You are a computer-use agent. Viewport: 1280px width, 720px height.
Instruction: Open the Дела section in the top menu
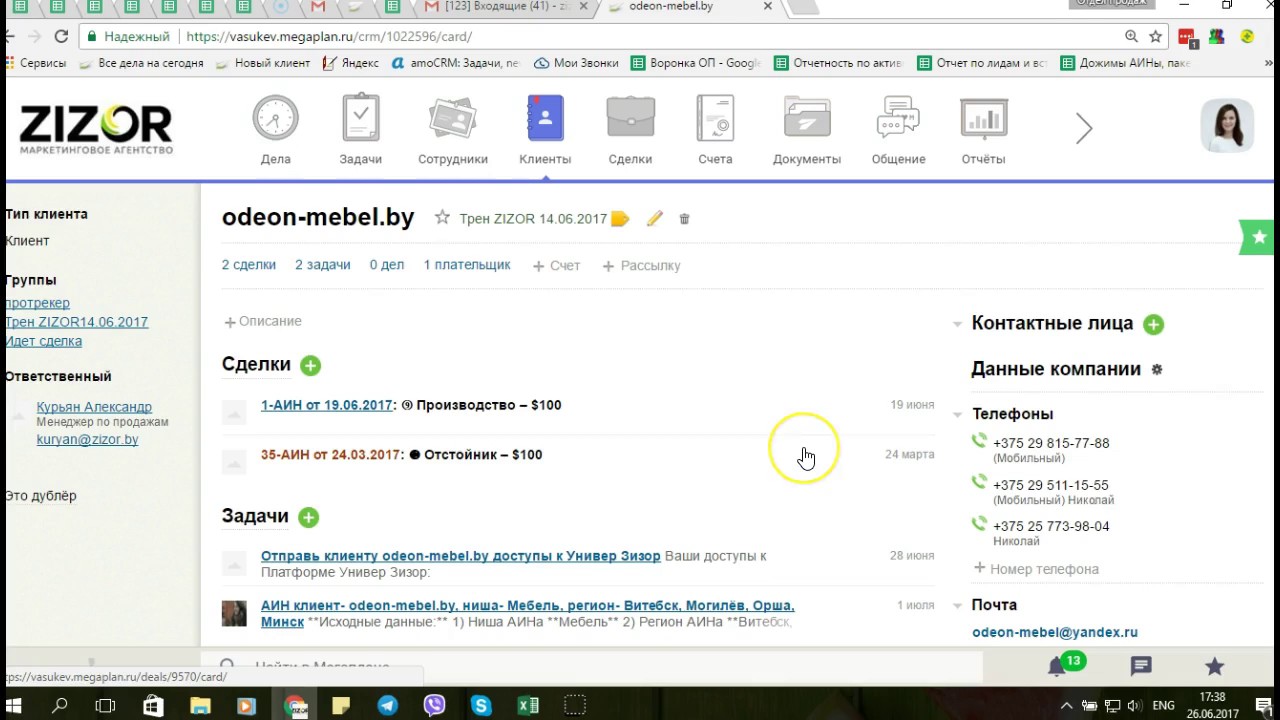pos(275,130)
